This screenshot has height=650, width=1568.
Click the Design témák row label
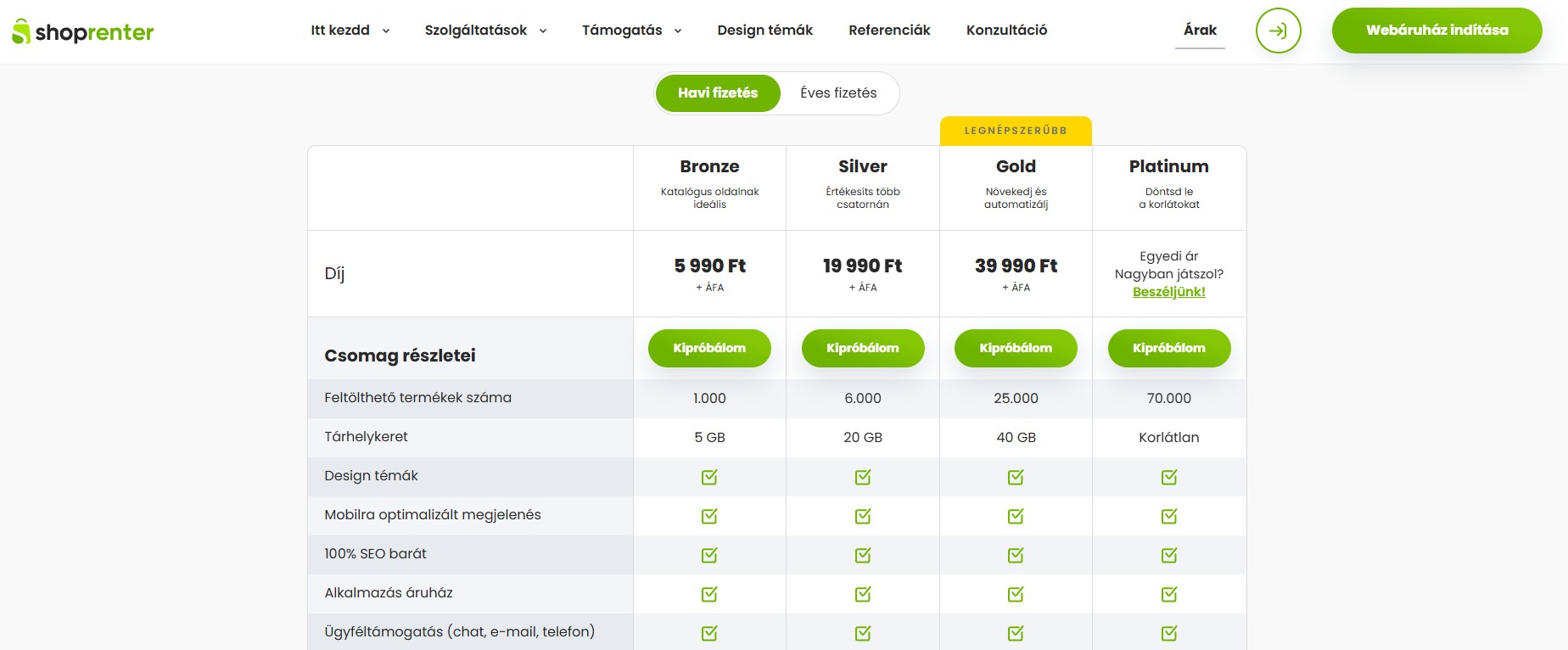click(x=371, y=476)
